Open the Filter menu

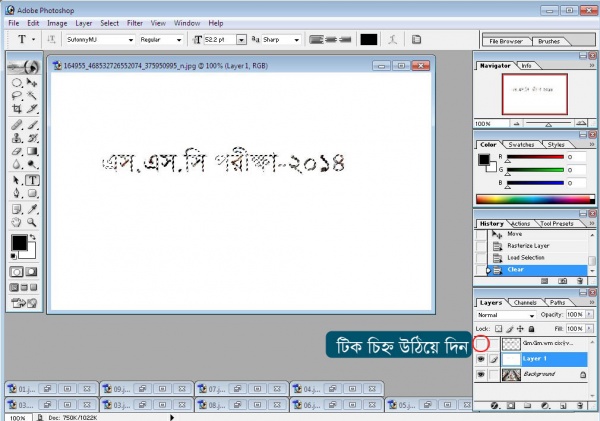coord(135,23)
